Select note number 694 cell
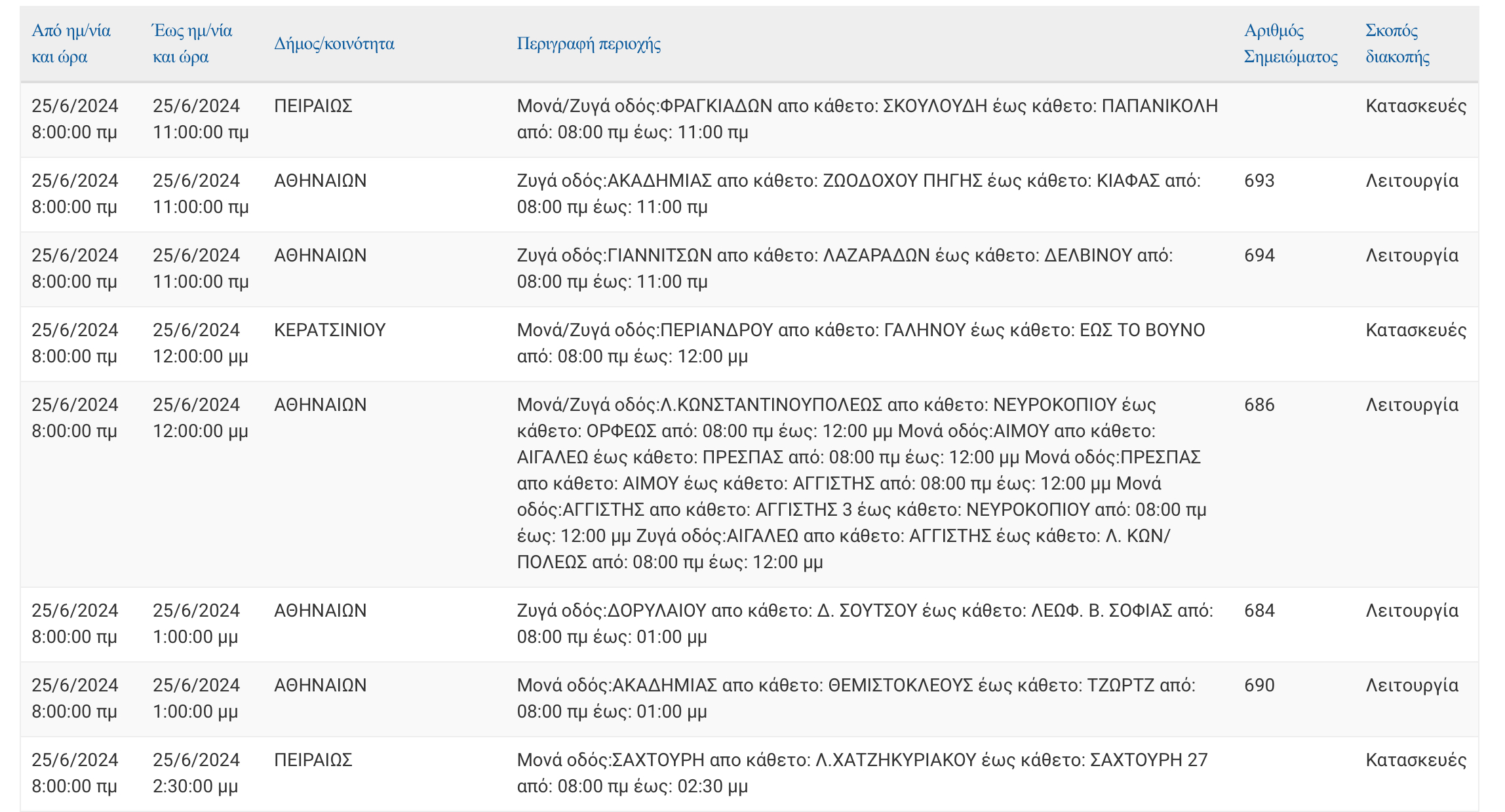 pyautogui.click(x=1259, y=256)
